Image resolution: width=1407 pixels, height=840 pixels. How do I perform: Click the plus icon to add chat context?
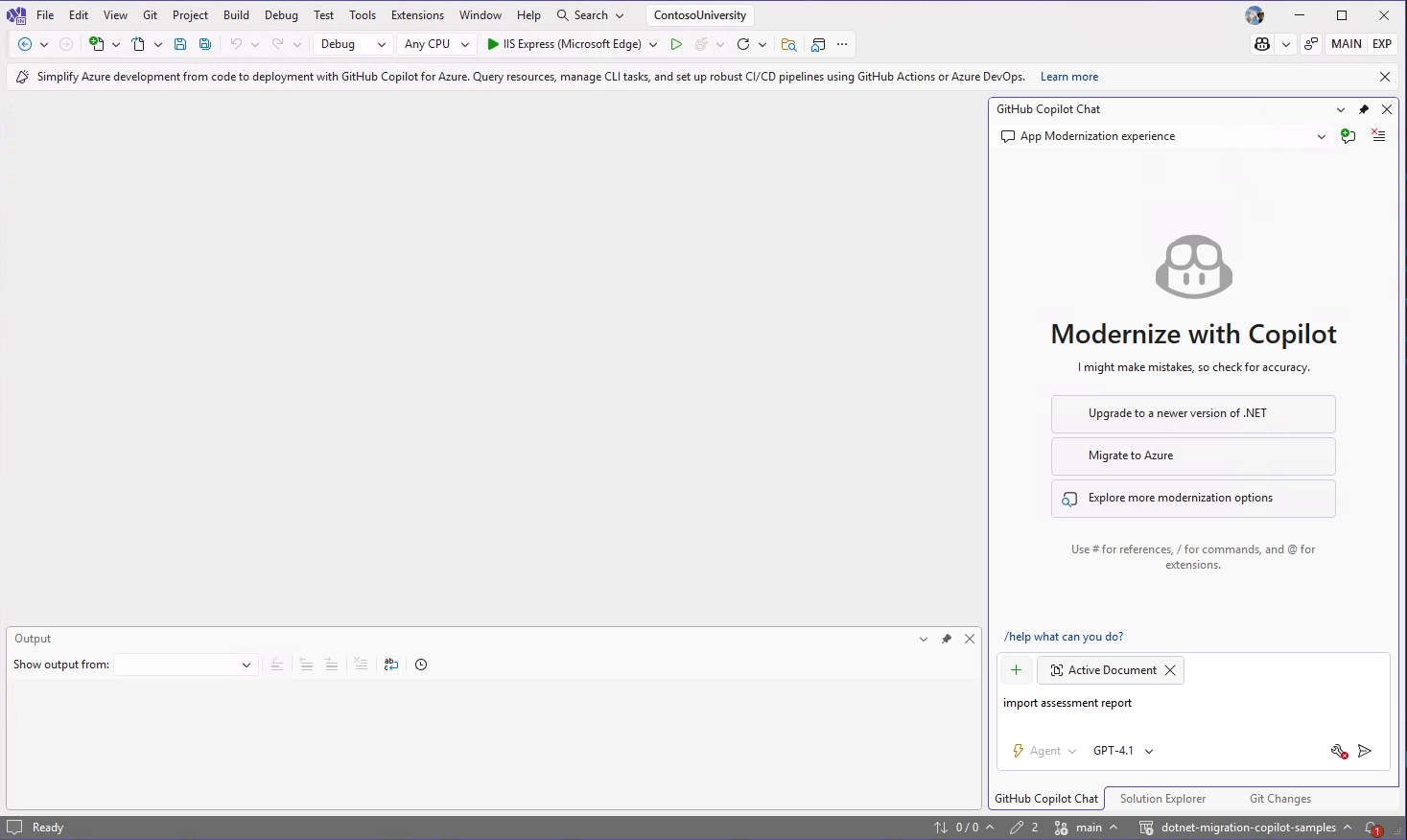tap(1017, 670)
